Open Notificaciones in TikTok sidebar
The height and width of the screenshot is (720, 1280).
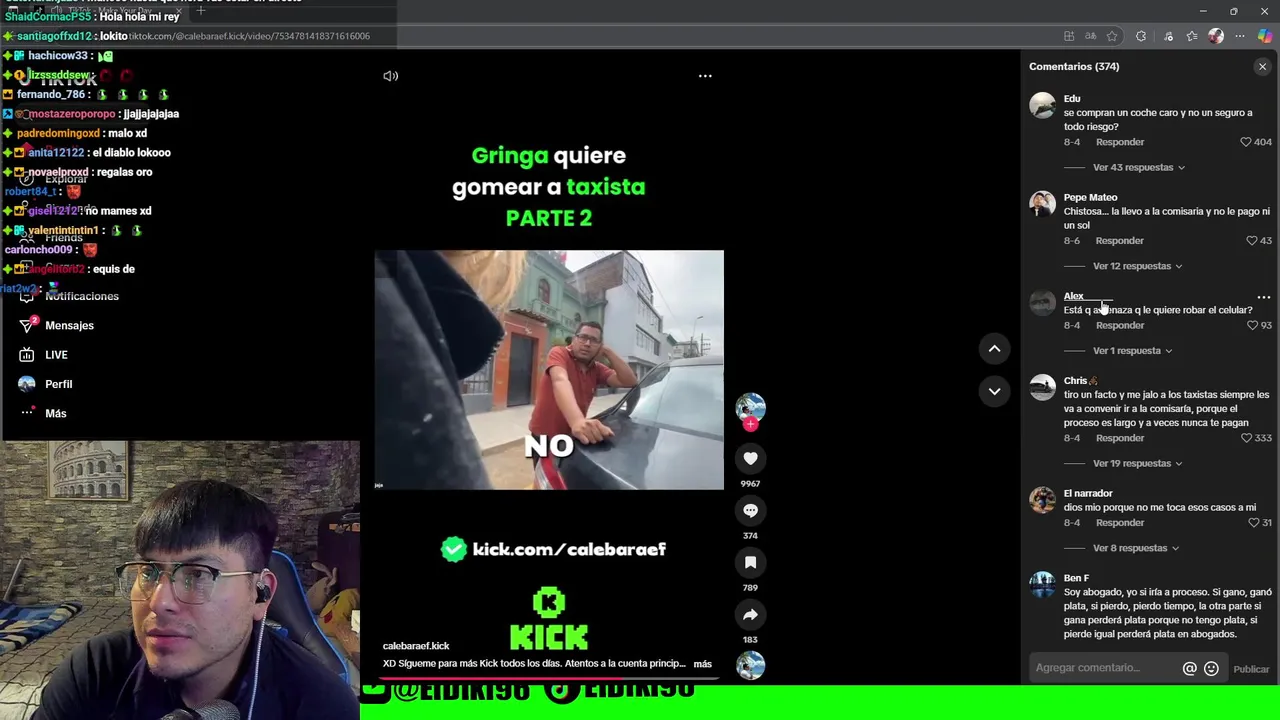coord(82,297)
